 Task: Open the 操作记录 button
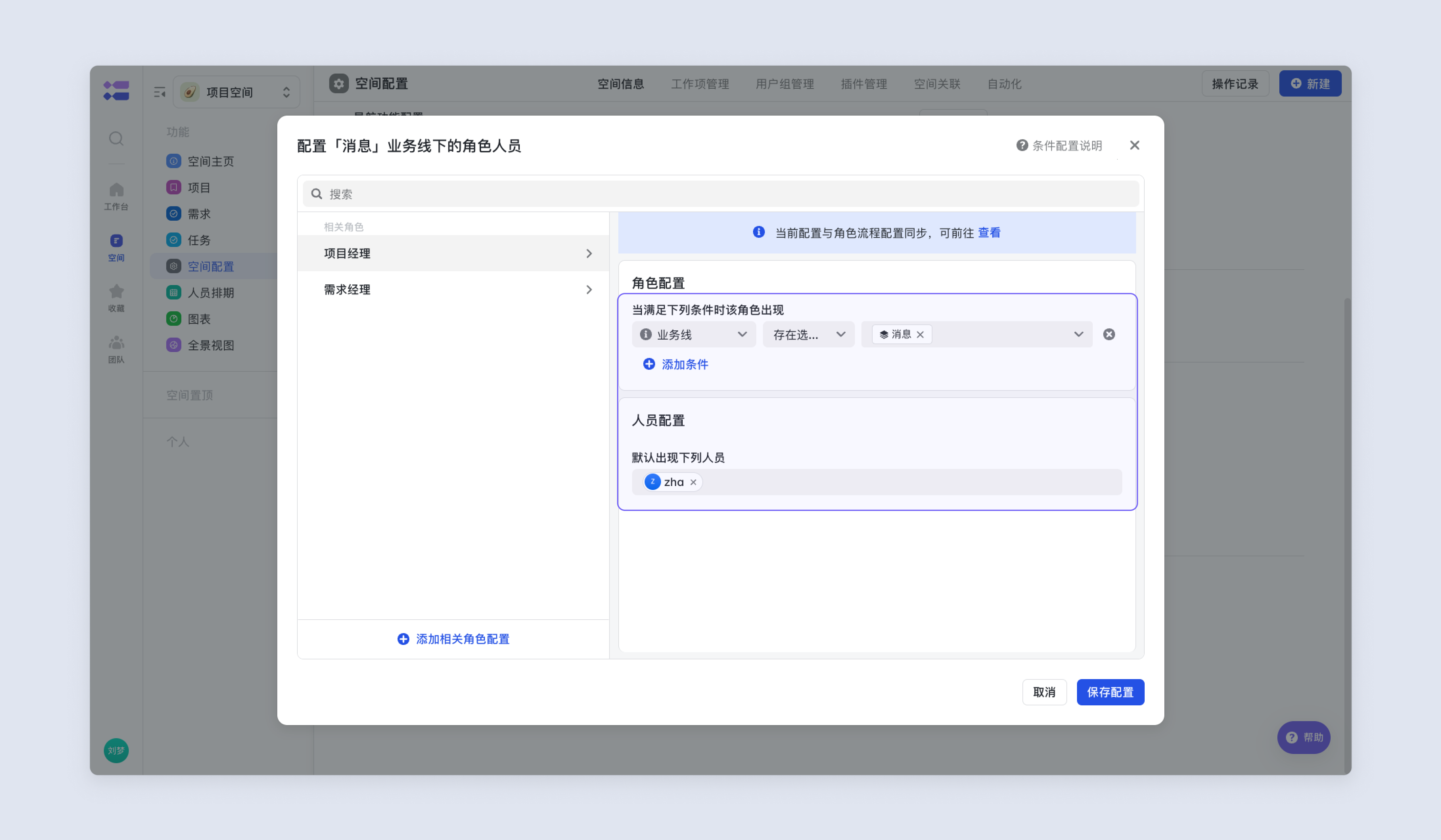tap(1235, 84)
